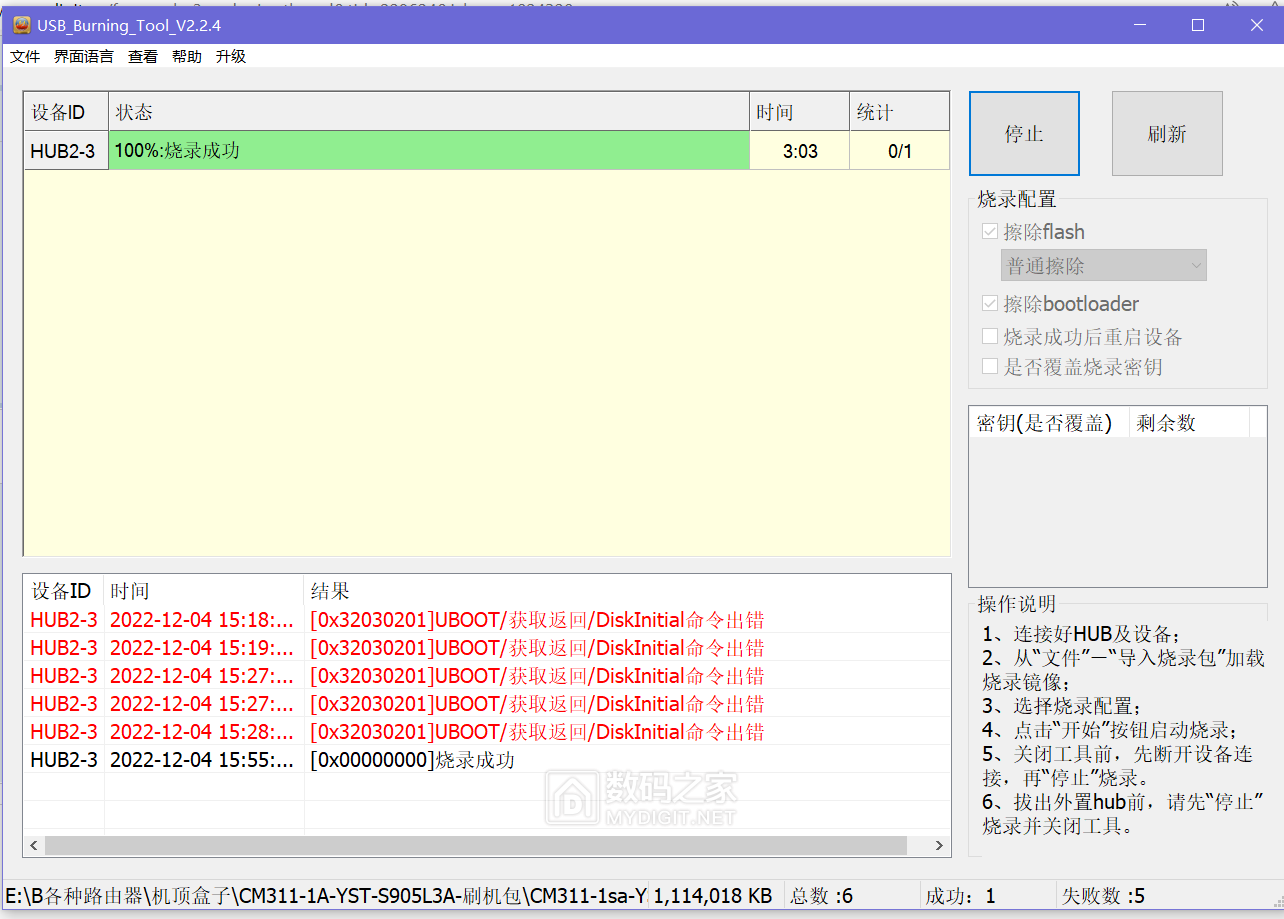The height and width of the screenshot is (919, 1284).
Task: Click the 状态 column header
Action: pyautogui.click(x=429, y=112)
